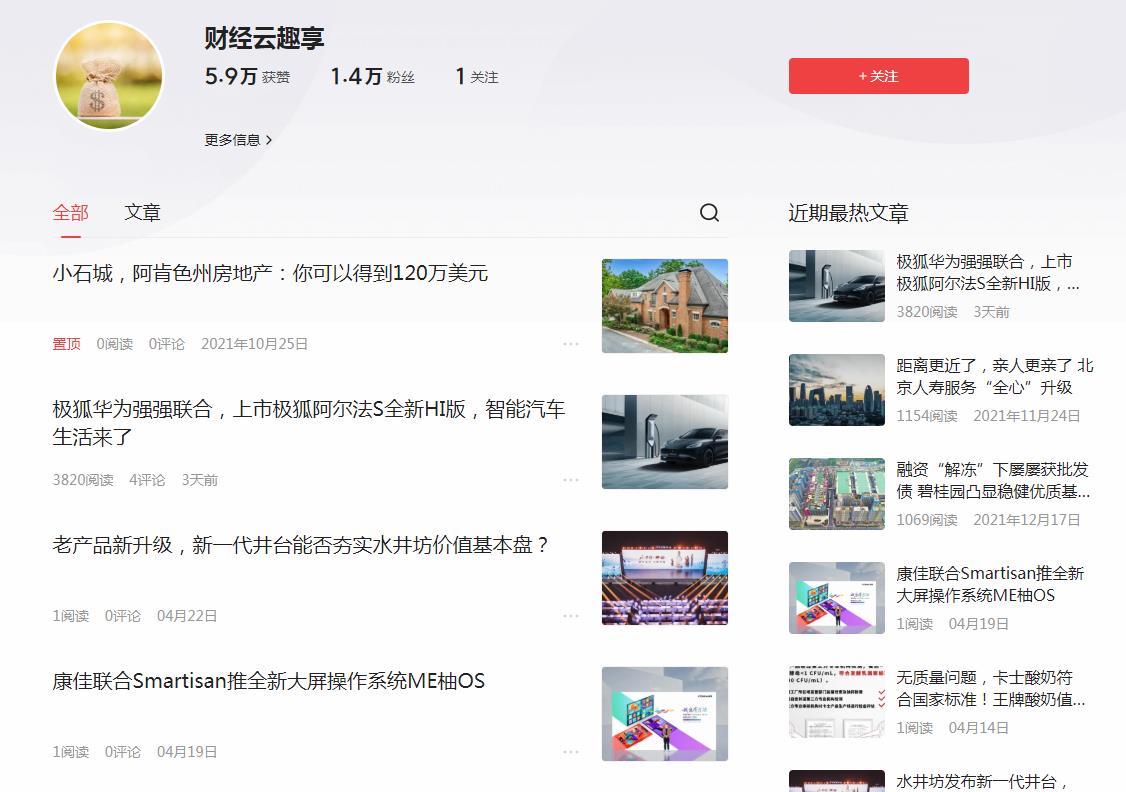This screenshot has height=792, width=1126.
Task: Open hot article 距离更近了，亲人更亲了
Action: pos(995,376)
